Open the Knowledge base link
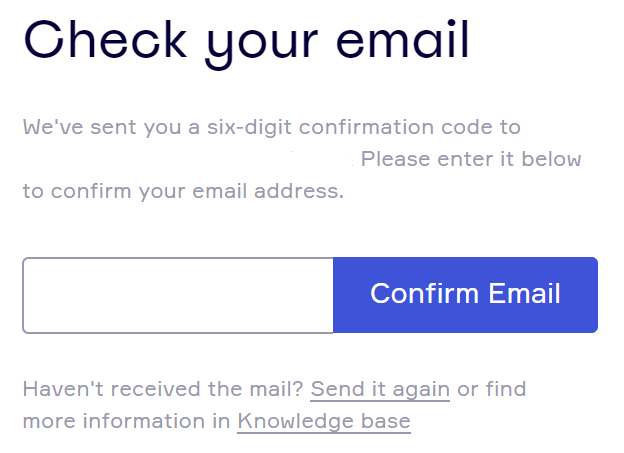Screen dimensions: 624x453 (x=324, y=421)
